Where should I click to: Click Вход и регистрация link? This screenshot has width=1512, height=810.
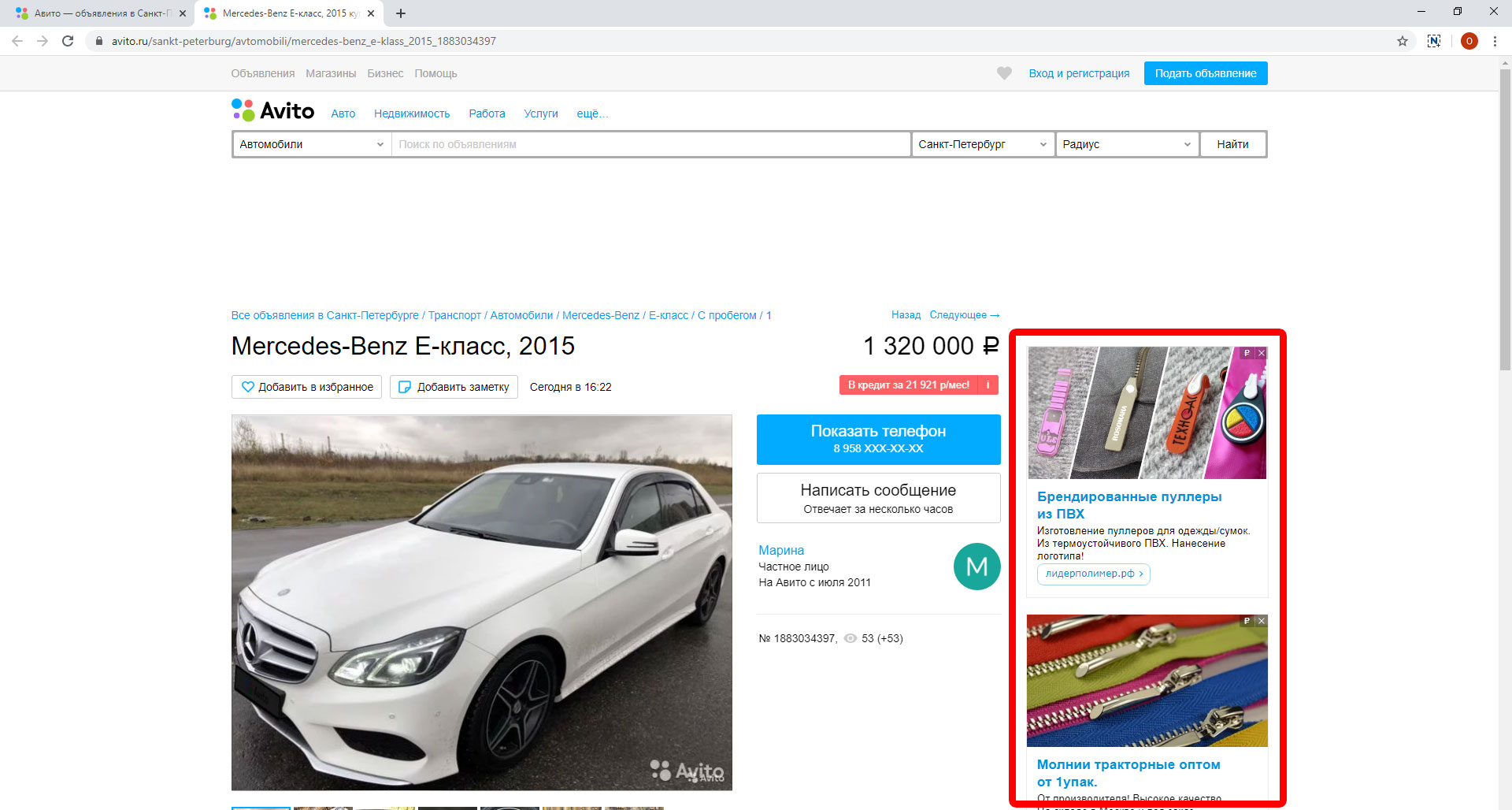pyautogui.click(x=1079, y=73)
